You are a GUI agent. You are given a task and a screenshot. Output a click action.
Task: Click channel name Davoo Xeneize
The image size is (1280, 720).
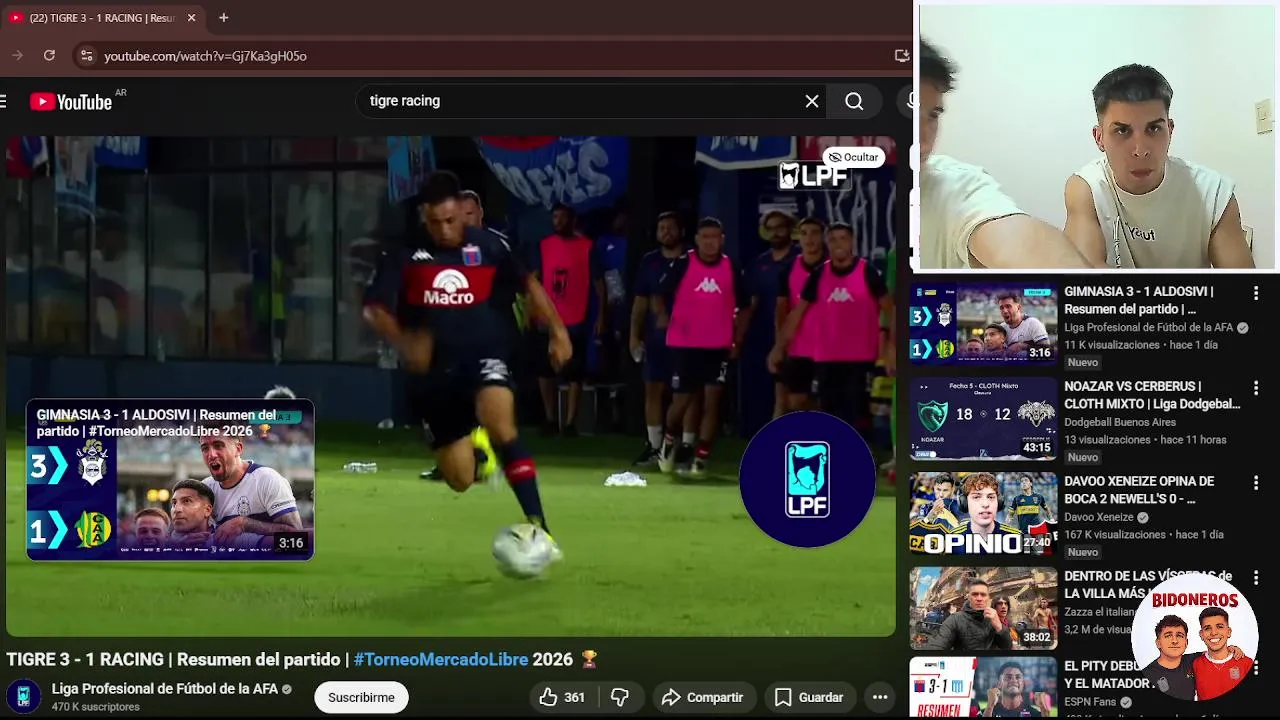[x=1099, y=518]
